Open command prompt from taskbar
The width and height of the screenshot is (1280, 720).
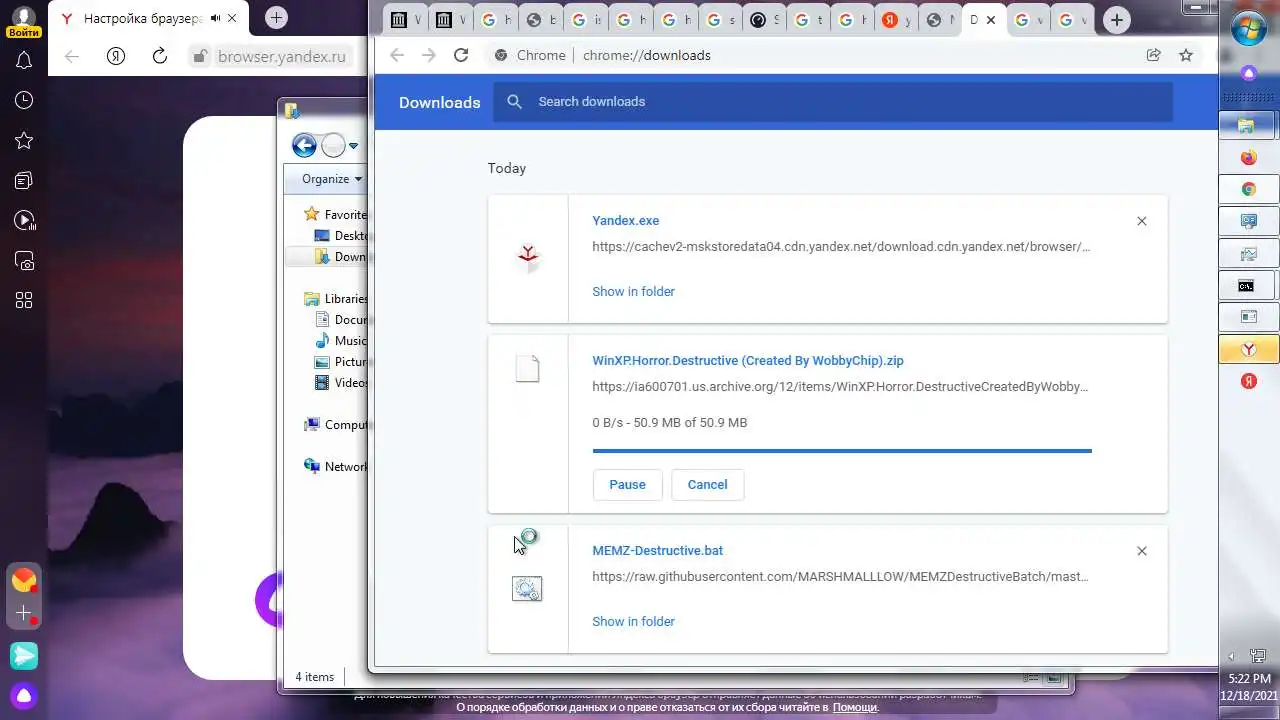1248,285
